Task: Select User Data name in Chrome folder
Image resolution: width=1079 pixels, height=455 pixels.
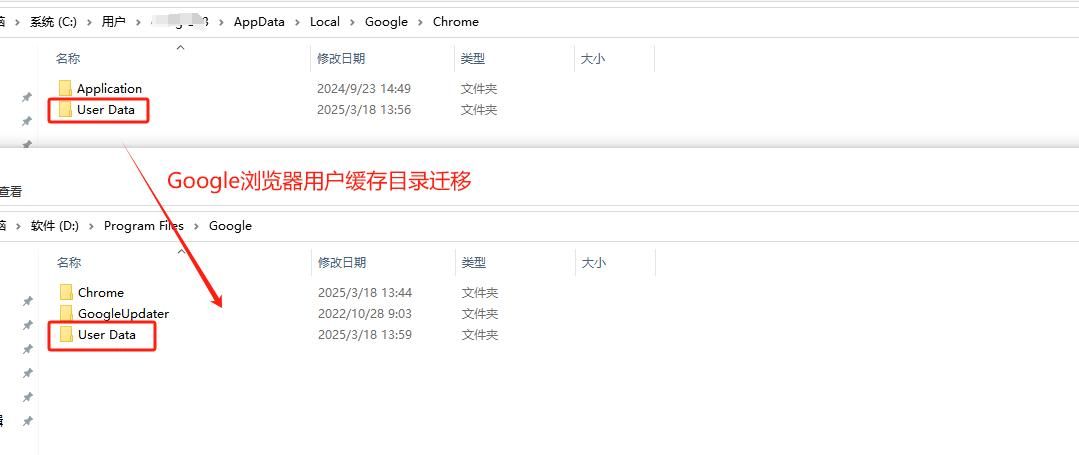Action: coord(106,109)
